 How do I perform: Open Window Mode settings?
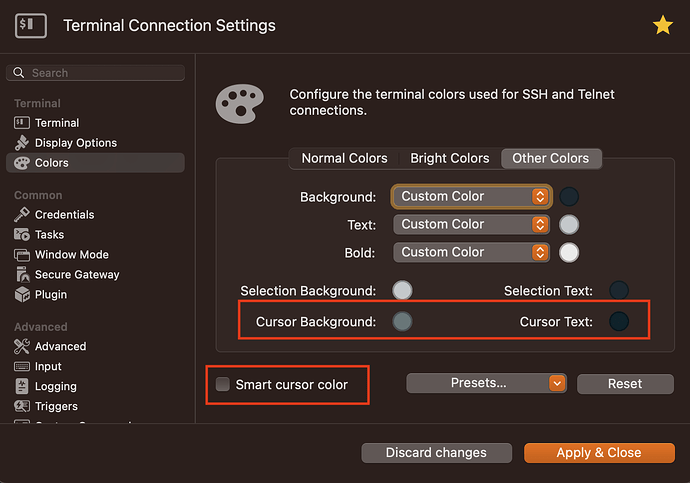pos(71,255)
